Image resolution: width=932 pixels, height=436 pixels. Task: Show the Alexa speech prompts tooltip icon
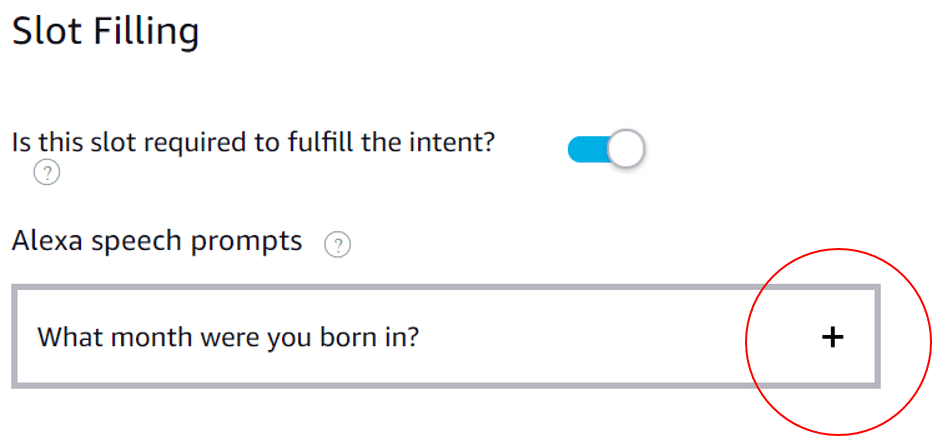[x=339, y=244]
